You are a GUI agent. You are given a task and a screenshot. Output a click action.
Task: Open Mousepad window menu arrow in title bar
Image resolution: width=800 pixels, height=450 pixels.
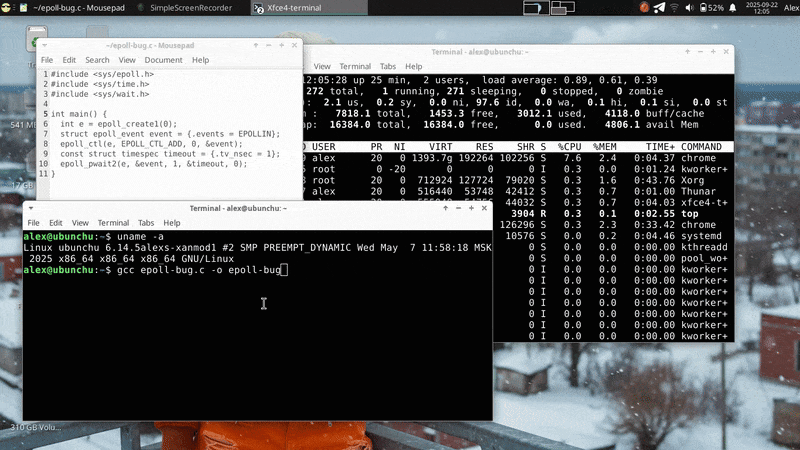[45, 45]
